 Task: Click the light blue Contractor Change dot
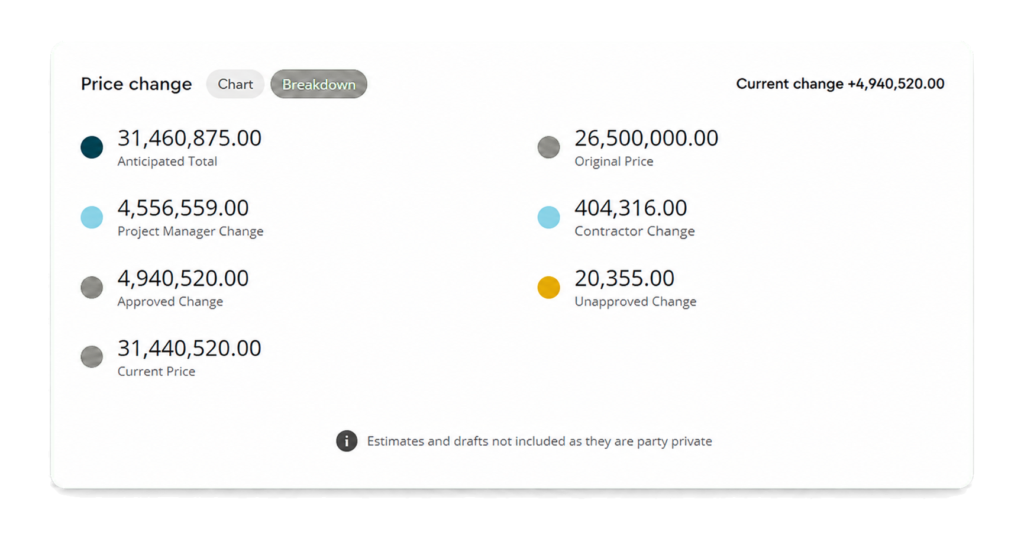pos(549,217)
